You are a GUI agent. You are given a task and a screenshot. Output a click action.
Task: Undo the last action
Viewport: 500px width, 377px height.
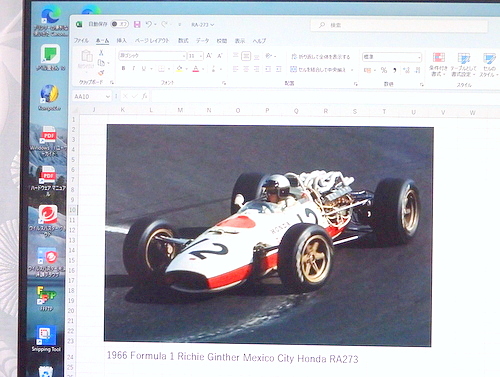149,24
